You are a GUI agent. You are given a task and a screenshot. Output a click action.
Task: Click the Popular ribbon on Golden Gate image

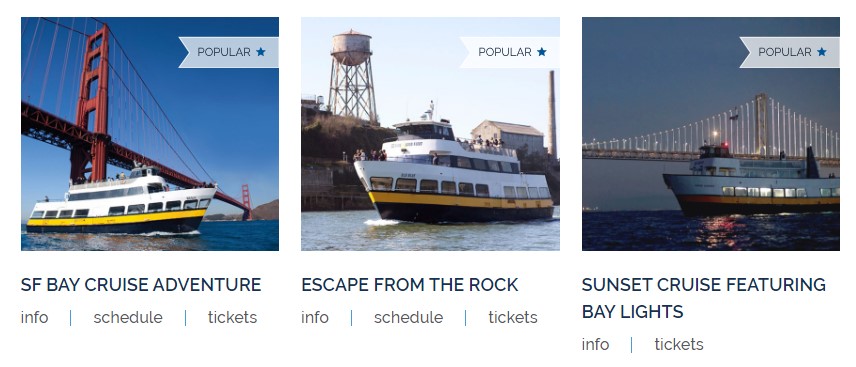pos(229,52)
